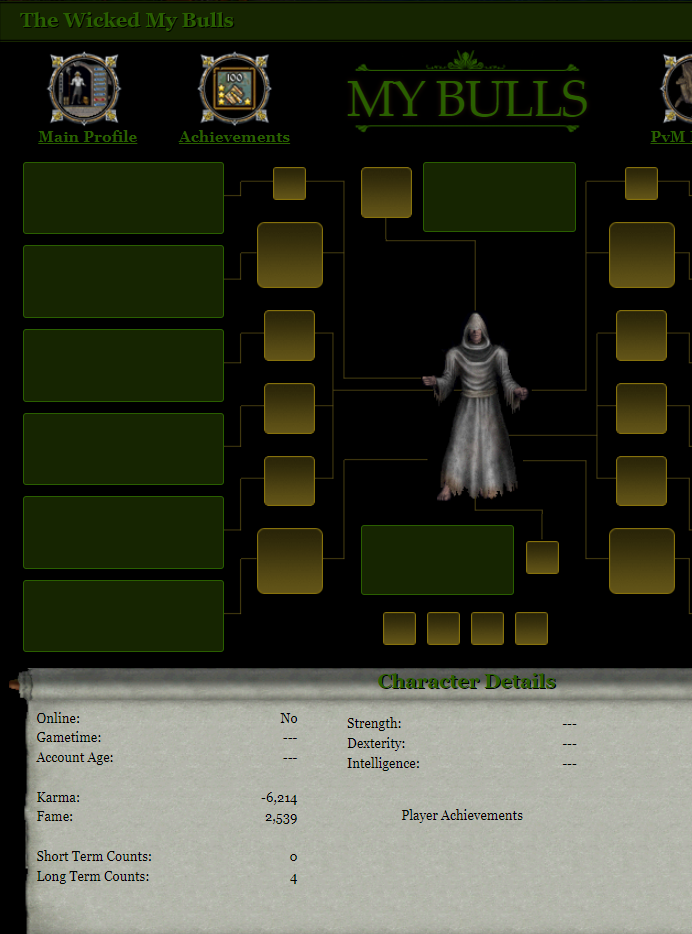The image size is (692, 934).
Task: Click the Online value No
Action: tap(289, 718)
